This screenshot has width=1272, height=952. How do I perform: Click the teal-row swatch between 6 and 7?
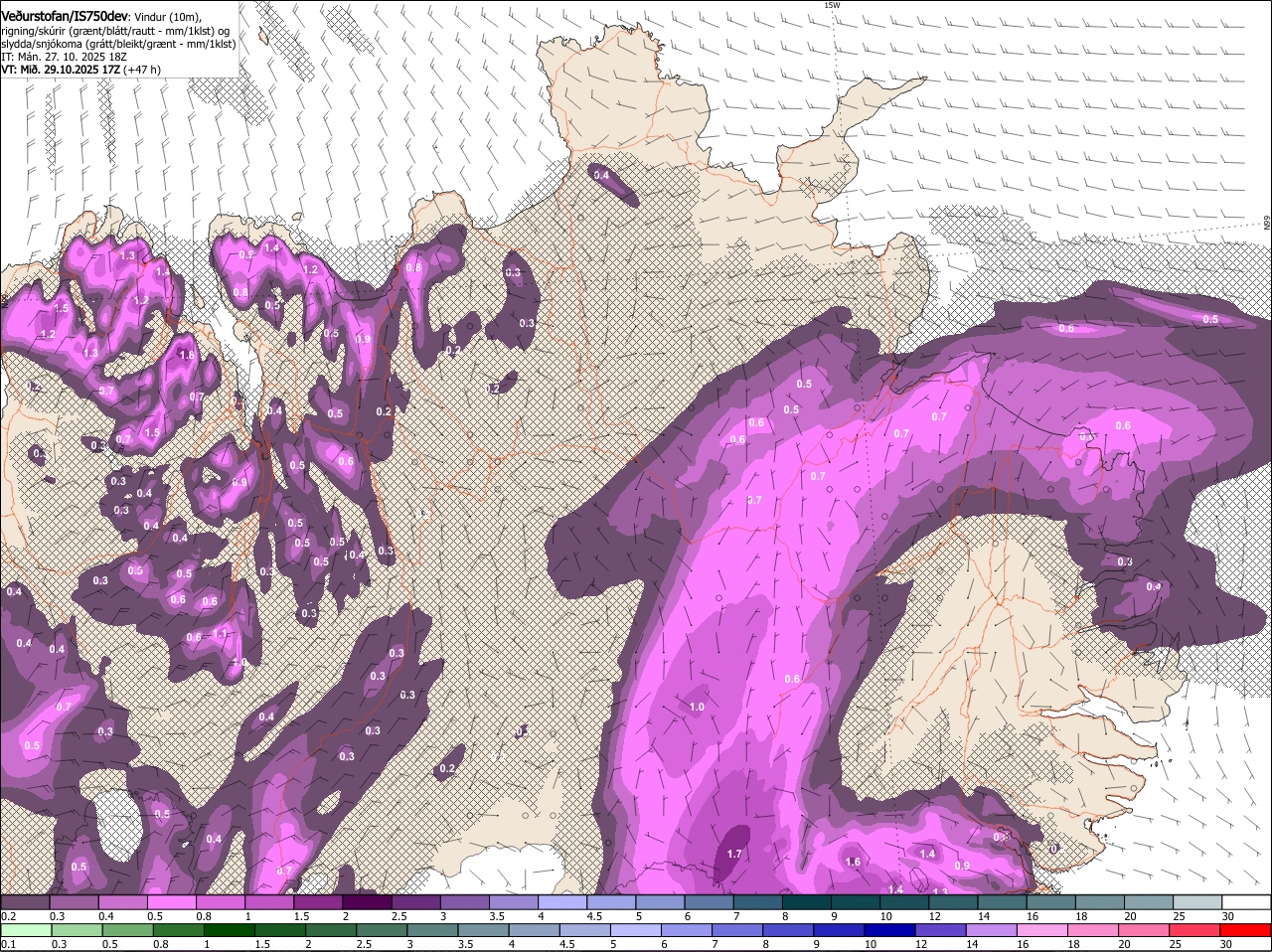coord(709,902)
